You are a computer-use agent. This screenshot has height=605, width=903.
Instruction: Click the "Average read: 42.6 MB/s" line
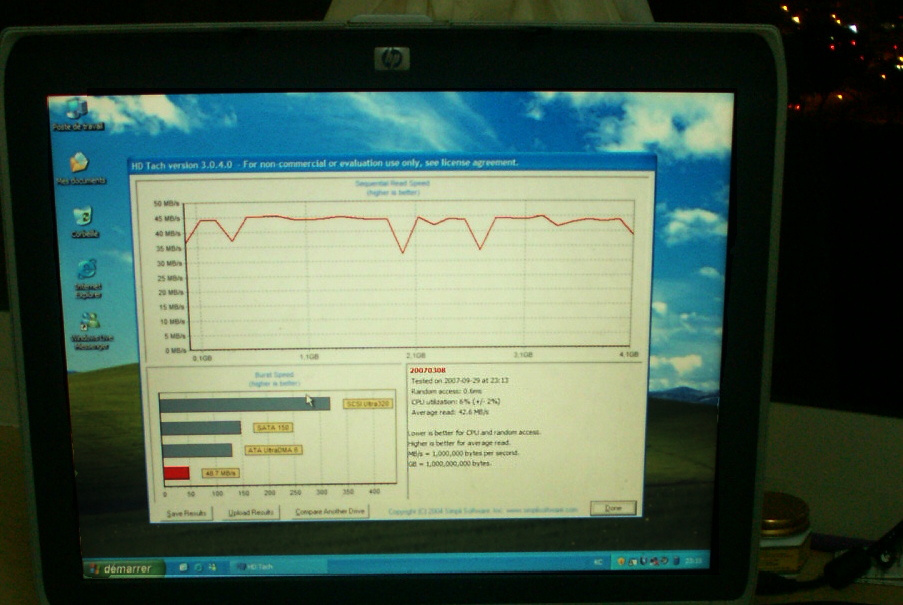click(450, 412)
